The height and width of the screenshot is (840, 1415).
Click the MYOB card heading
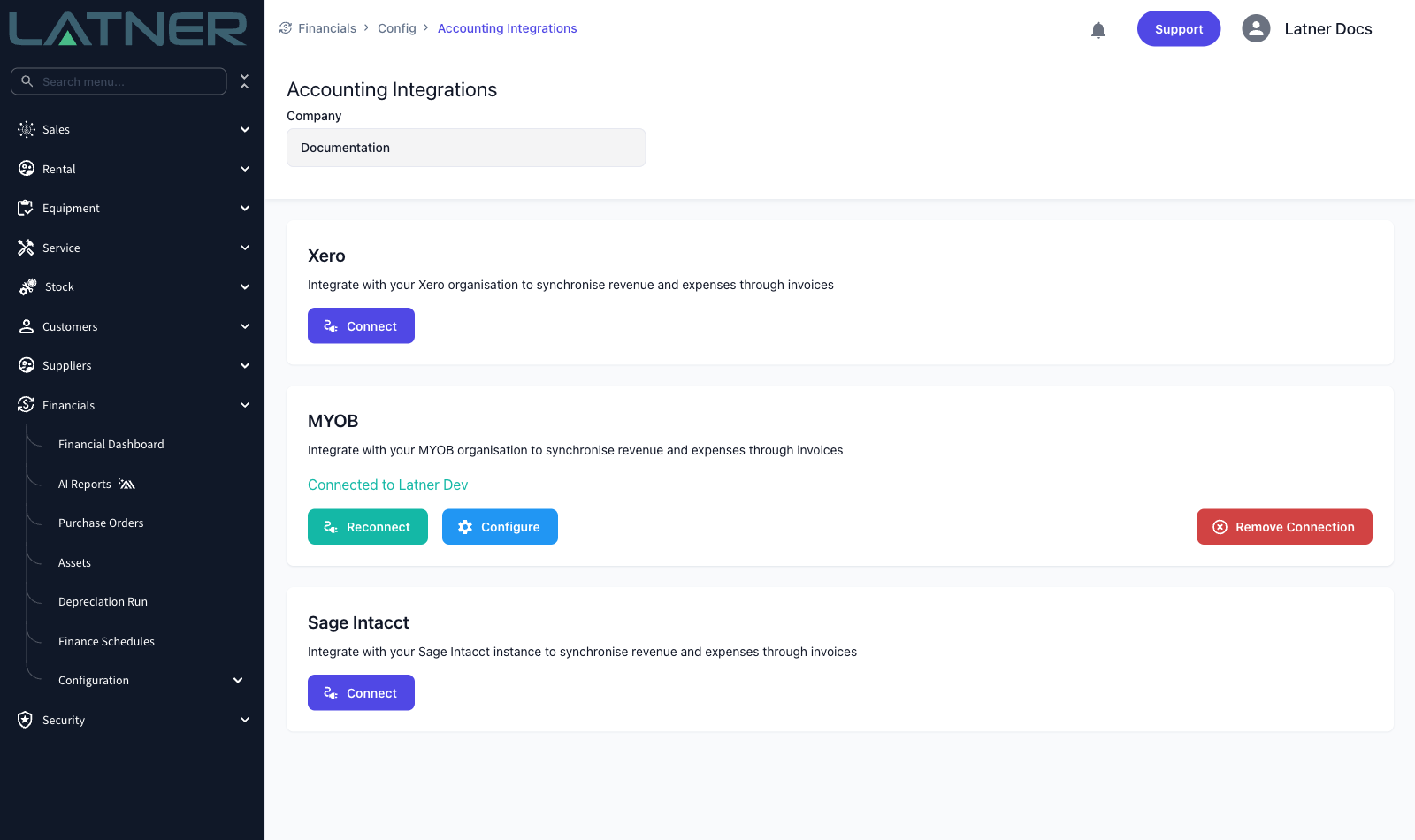pyautogui.click(x=333, y=421)
